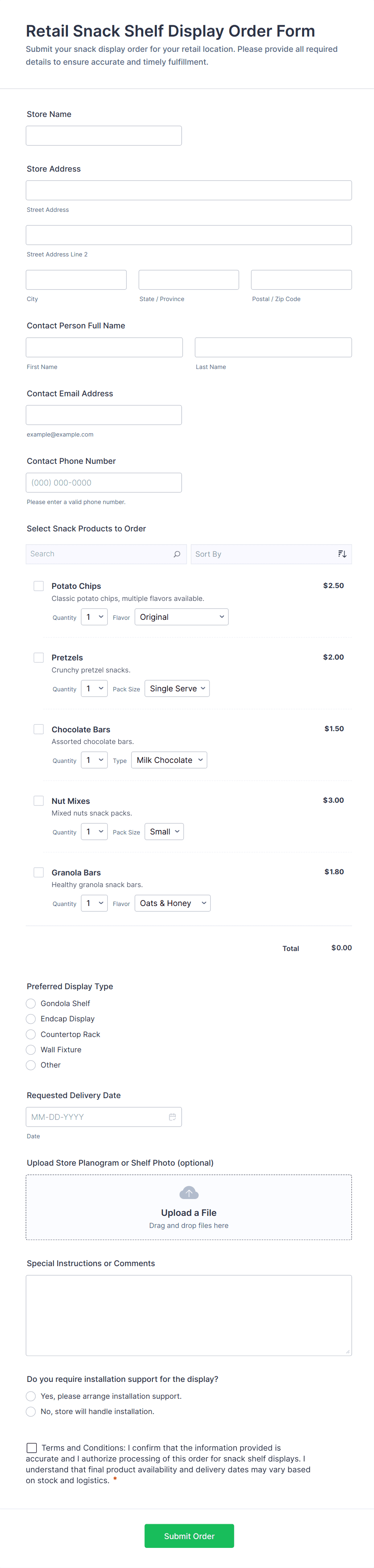Click the Special Instructions comments box
374x1568 pixels.
pyautogui.click(x=189, y=1315)
